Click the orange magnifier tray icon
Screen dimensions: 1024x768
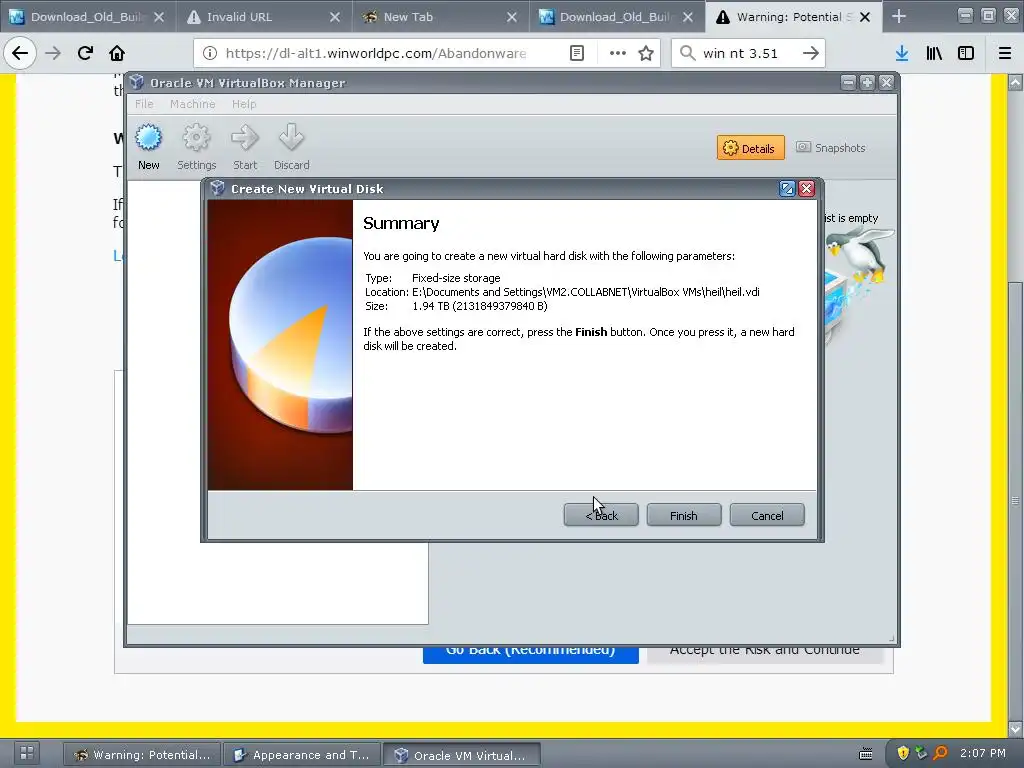click(940, 753)
